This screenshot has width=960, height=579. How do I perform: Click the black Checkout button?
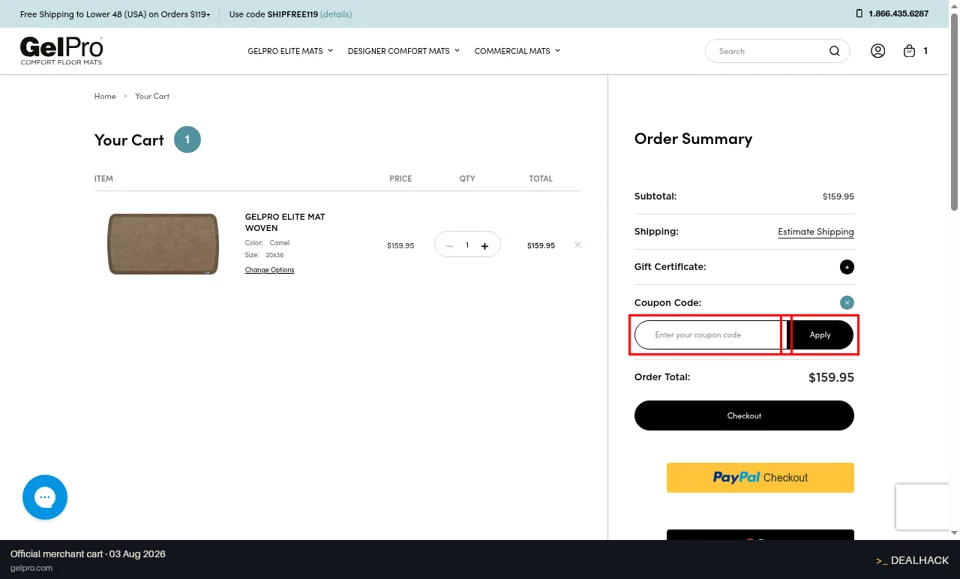[x=744, y=416]
